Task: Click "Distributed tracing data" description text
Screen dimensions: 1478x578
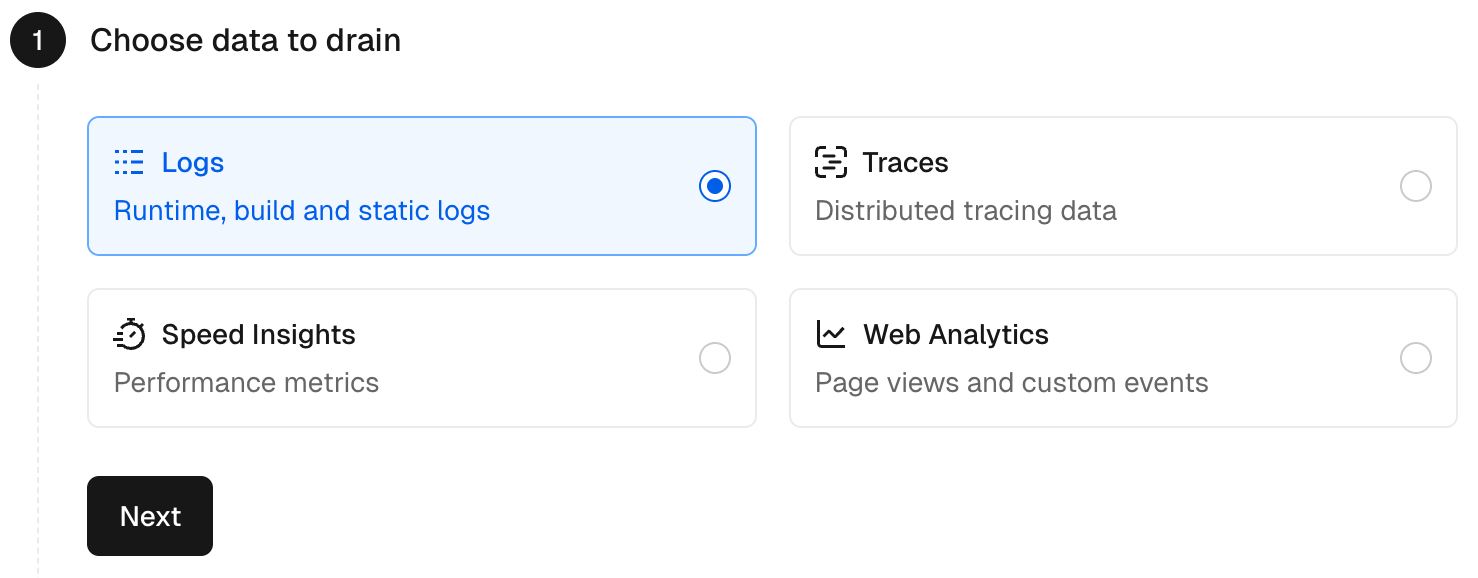Action: click(x=966, y=211)
